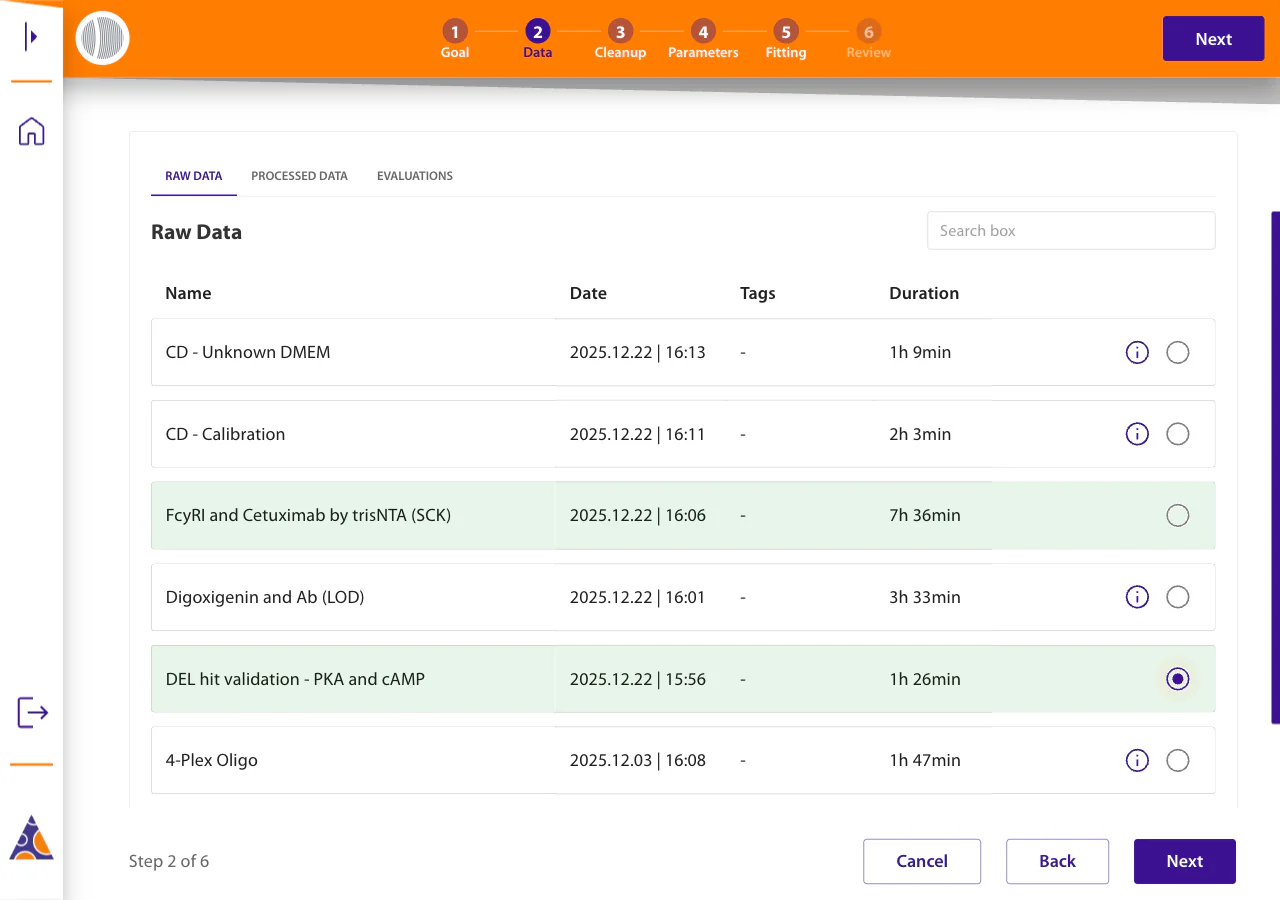Screen dimensions: 1280x900
Task: Click the round striped logo in the header
Action: pyautogui.click(x=103, y=39)
